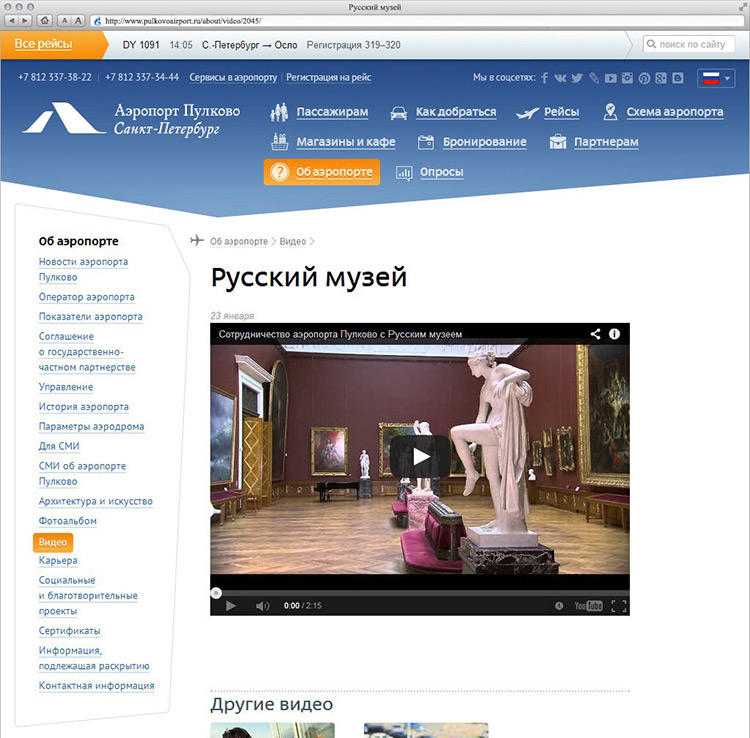Open the Pinterest icon
The height and width of the screenshot is (738, 750).
coord(644,78)
